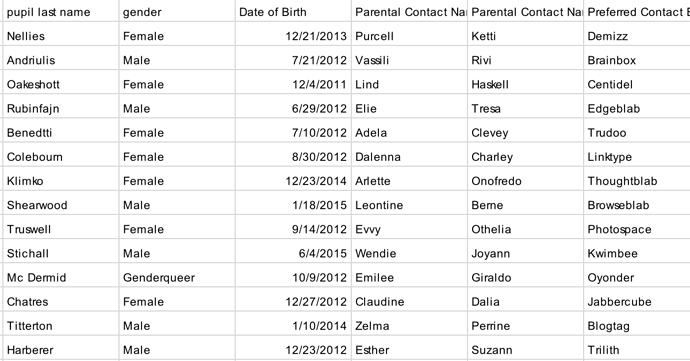Screen dimensions: 690x361
Task: Click the cell containing Othelia
Action: [x=525, y=229]
